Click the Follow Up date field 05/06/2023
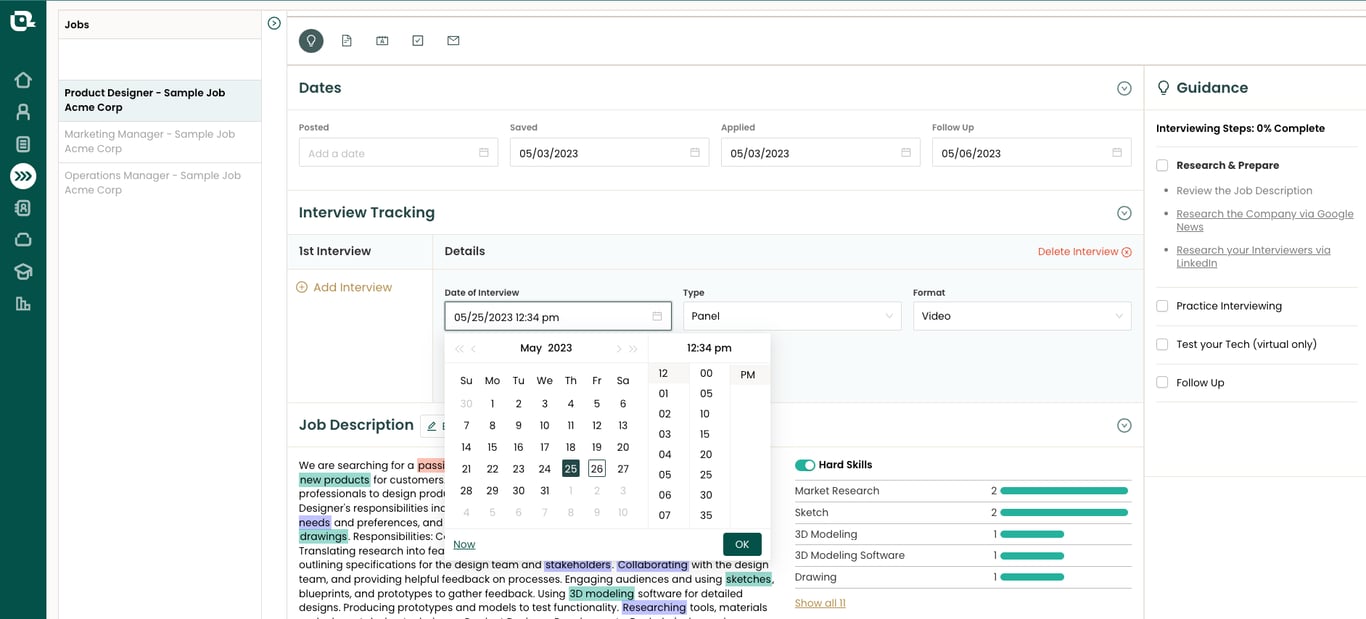The width and height of the screenshot is (1366, 619). coord(1031,153)
